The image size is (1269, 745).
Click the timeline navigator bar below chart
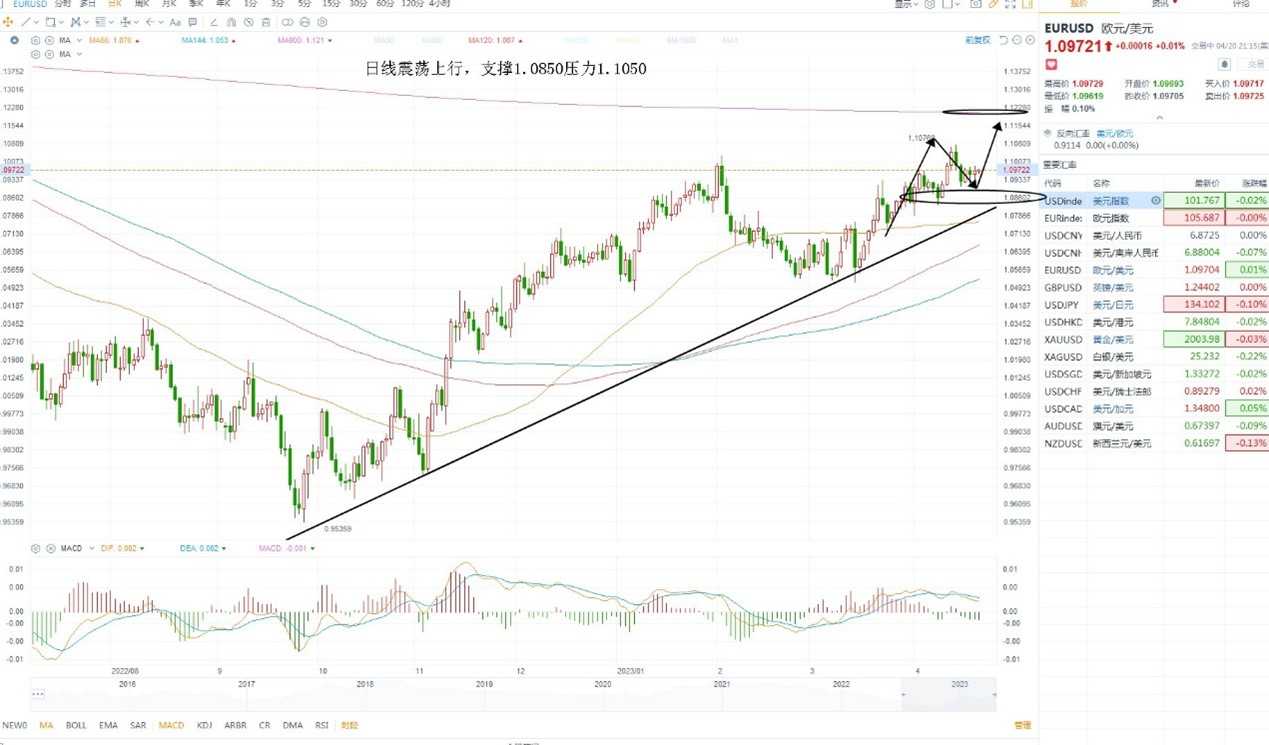point(515,693)
